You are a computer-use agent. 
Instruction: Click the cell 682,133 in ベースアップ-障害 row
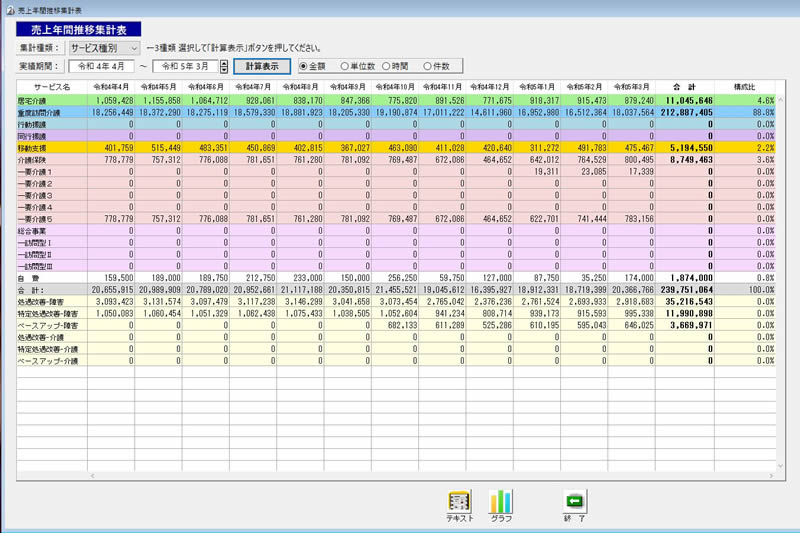pyautogui.click(x=395, y=325)
